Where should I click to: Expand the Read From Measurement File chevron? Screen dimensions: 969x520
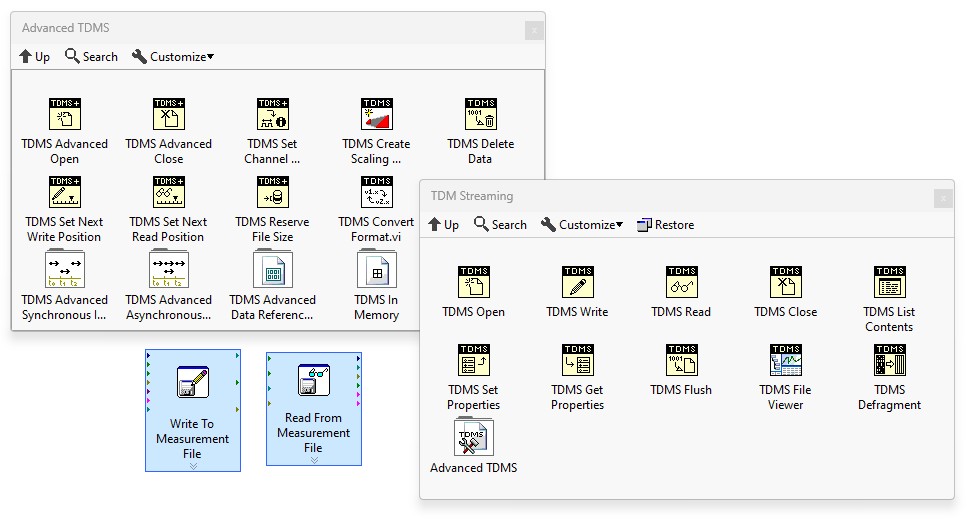[x=315, y=460]
